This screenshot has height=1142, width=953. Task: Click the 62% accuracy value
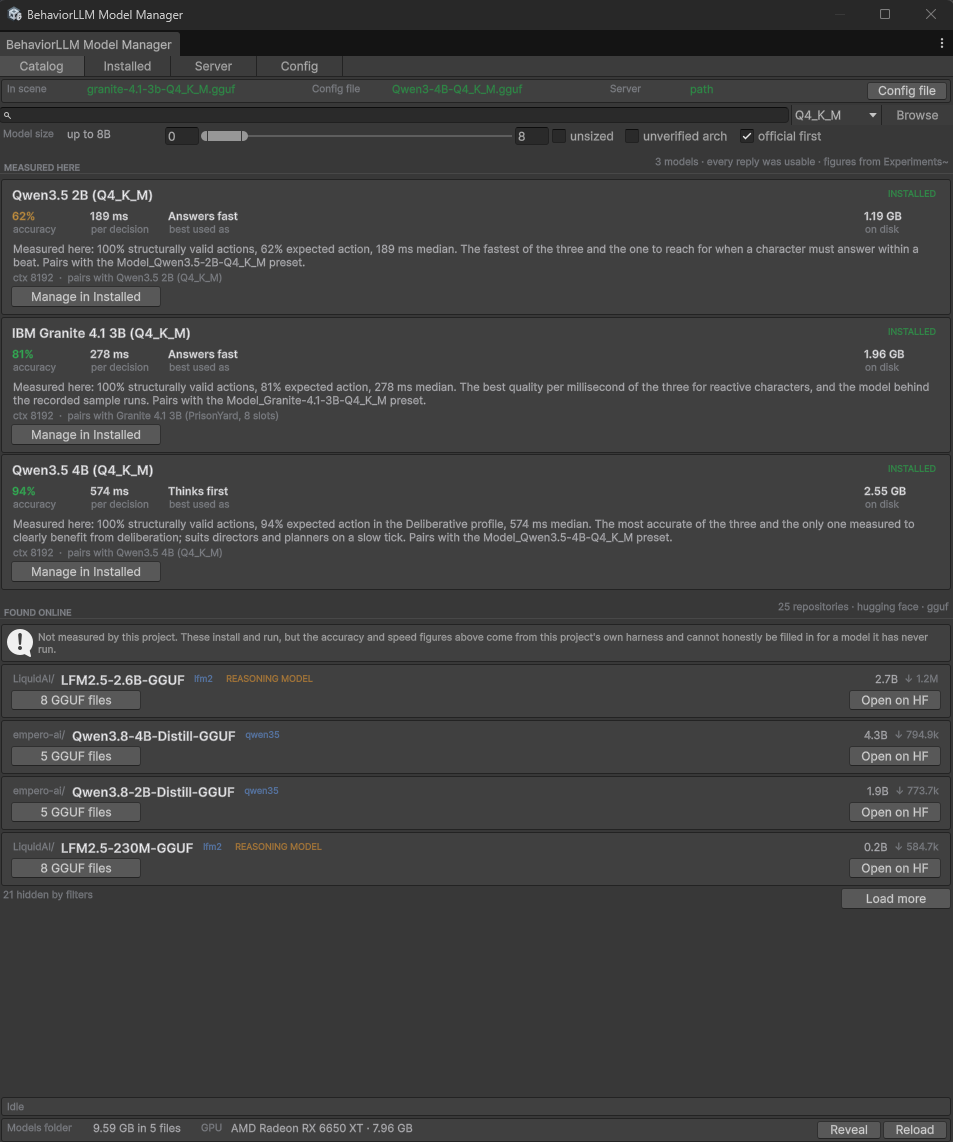pyautogui.click(x=23, y=216)
